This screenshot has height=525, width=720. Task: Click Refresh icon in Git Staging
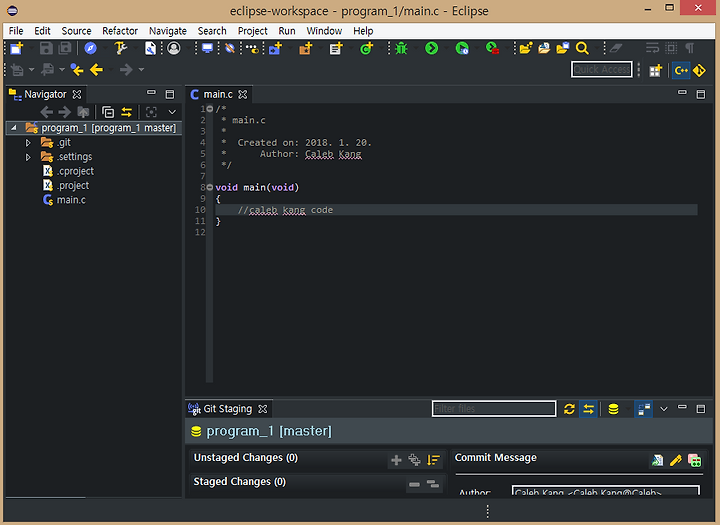[569, 409]
